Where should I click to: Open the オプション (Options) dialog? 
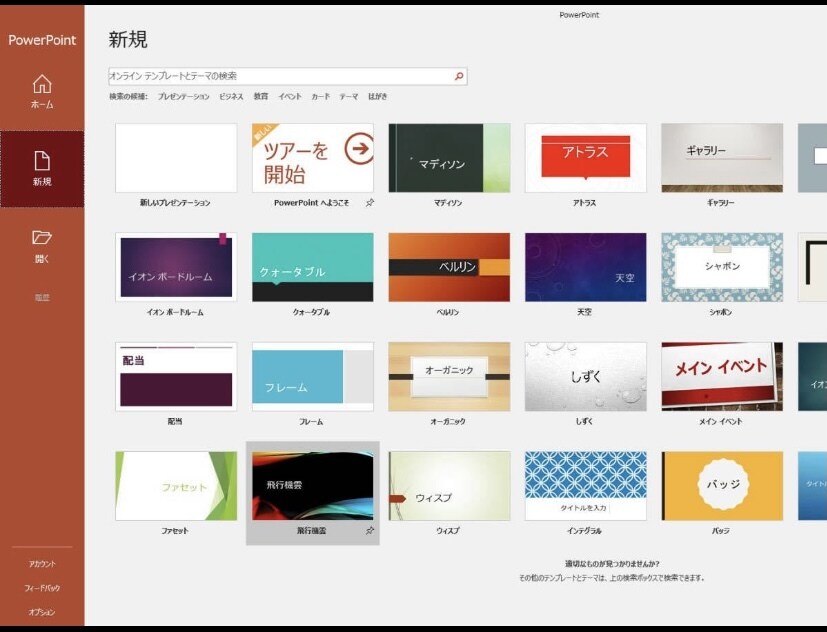(x=42, y=612)
